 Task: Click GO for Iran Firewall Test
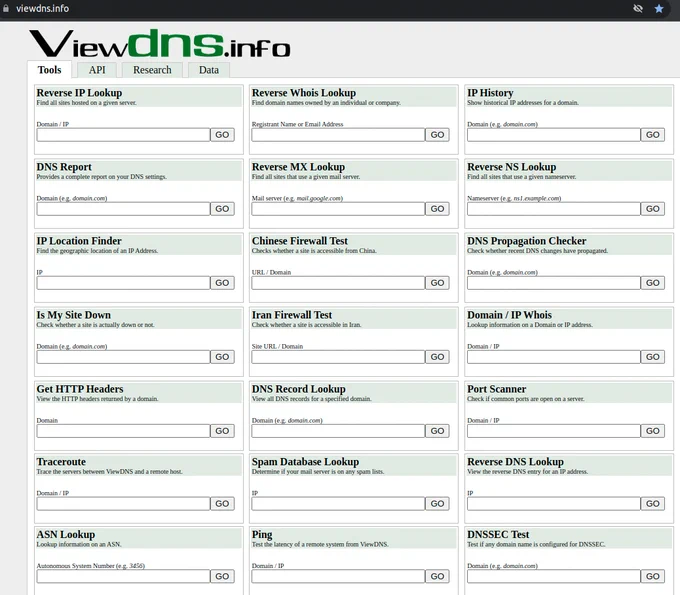437,357
